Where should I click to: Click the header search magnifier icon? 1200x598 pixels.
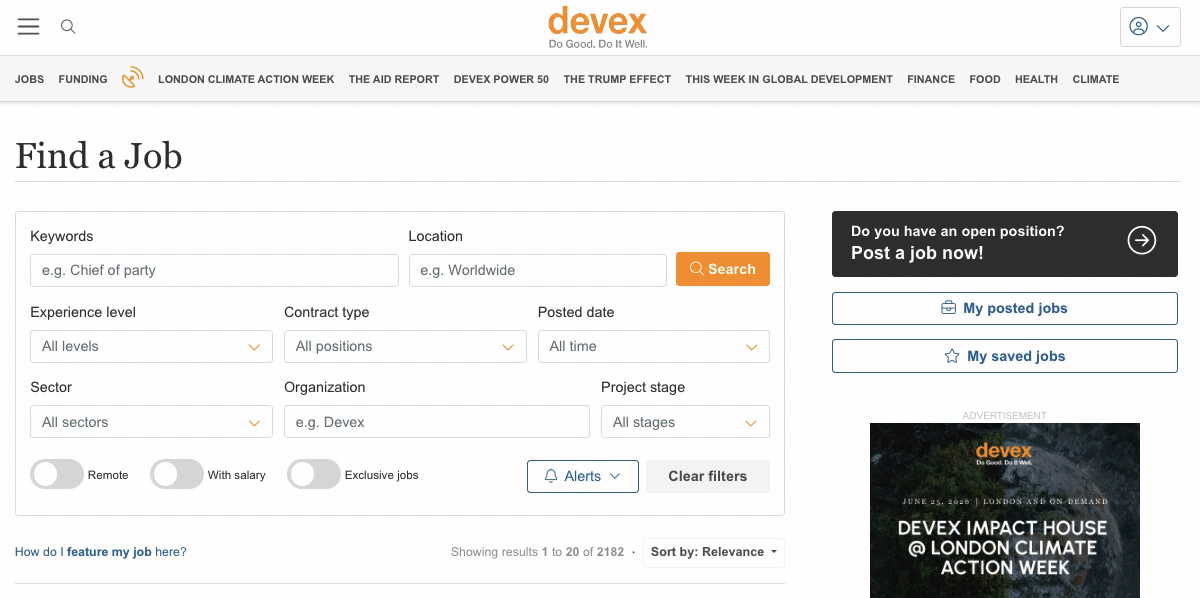pyautogui.click(x=68, y=27)
